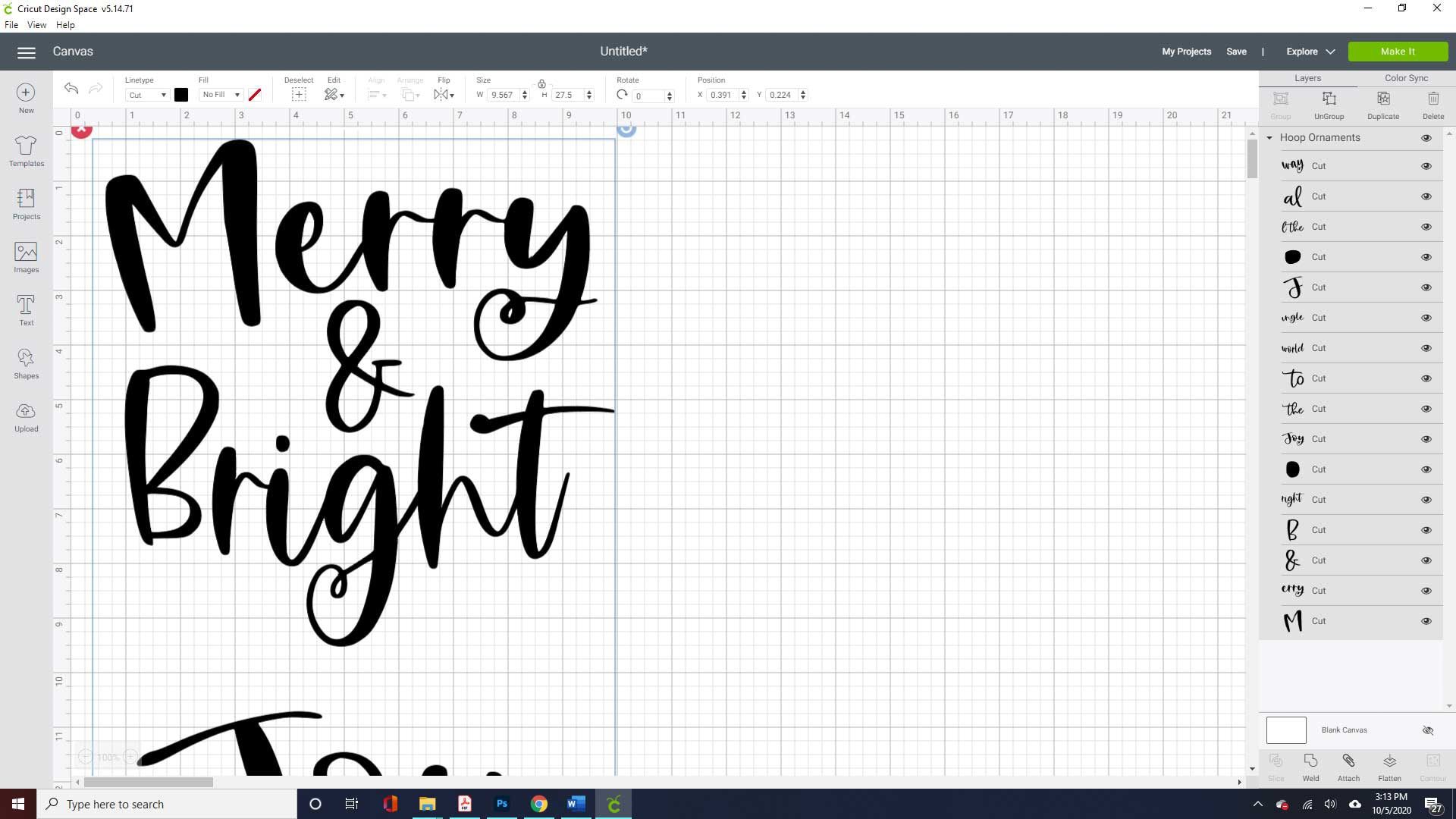The width and height of the screenshot is (1456, 819).
Task: Switch to the Color Sync tab
Action: pyautogui.click(x=1406, y=78)
